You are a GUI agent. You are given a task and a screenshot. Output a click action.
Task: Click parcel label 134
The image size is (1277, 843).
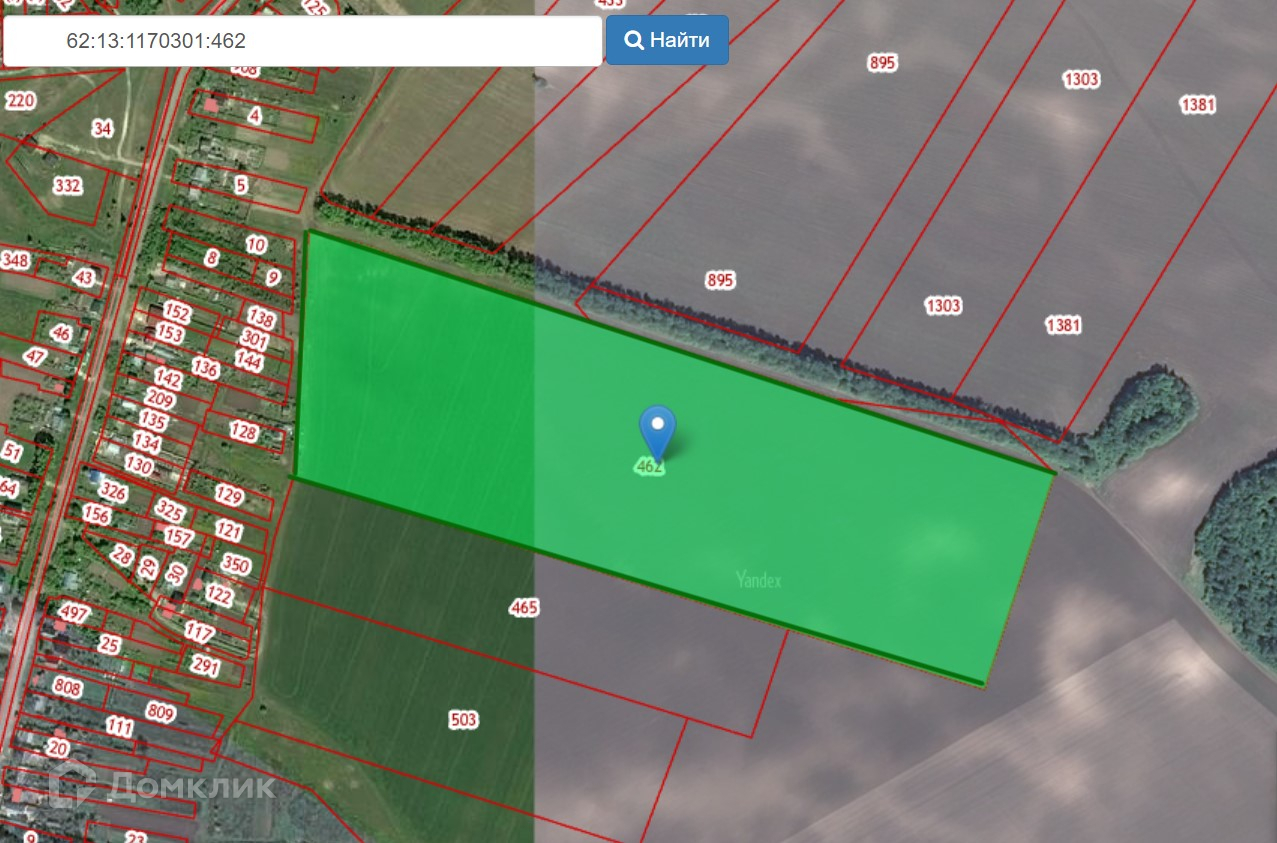[146, 441]
